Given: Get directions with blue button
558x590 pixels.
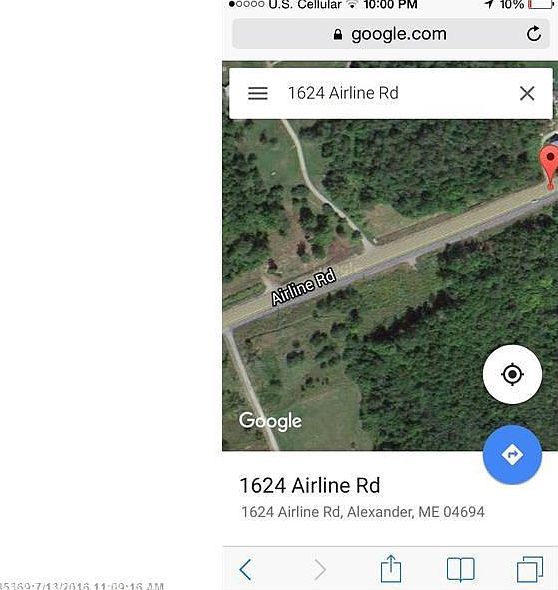Looking at the screenshot, I should tap(512, 455).
